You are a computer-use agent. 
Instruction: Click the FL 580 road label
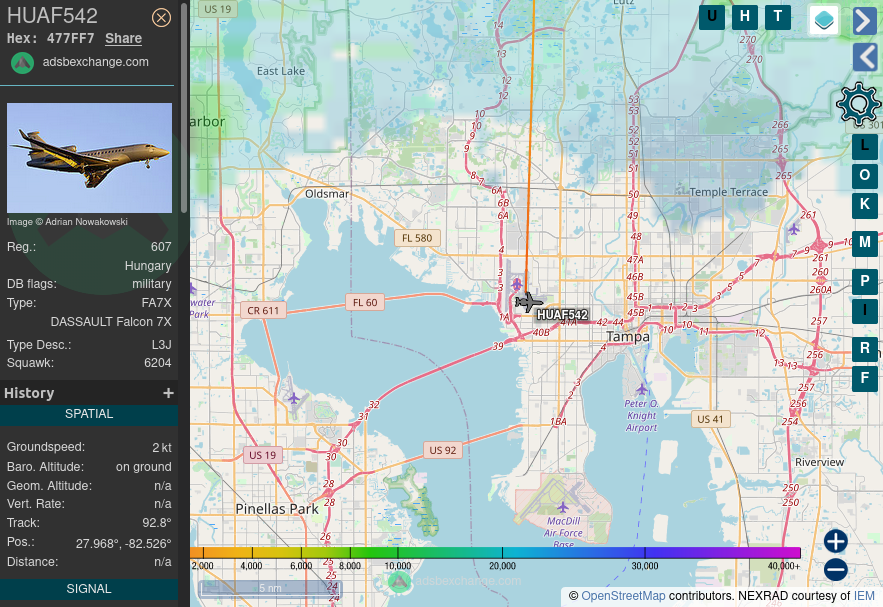pyautogui.click(x=417, y=238)
